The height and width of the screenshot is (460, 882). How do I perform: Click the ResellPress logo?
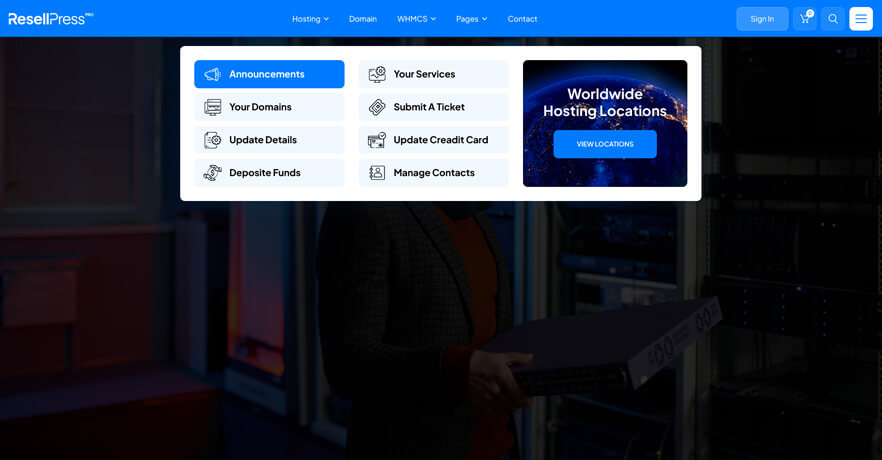point(51,19)
